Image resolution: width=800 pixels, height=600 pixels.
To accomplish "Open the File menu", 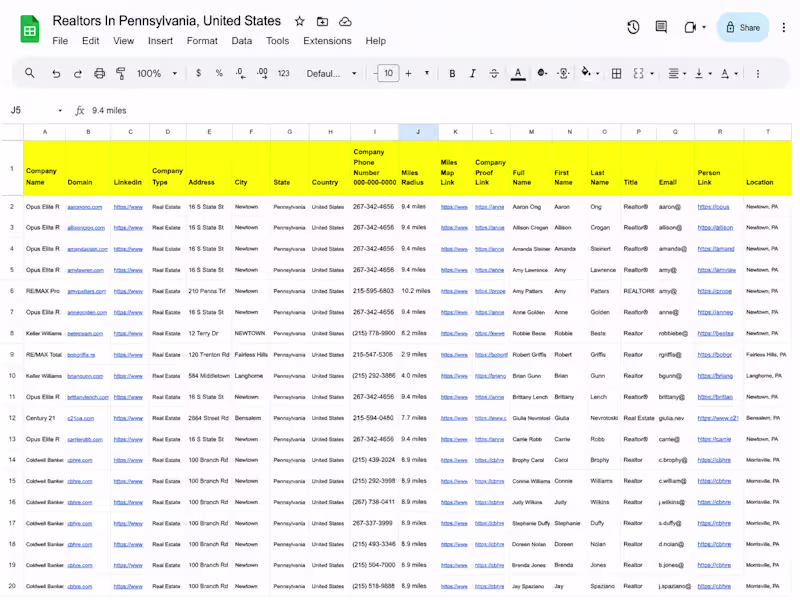I will point(60,41).
